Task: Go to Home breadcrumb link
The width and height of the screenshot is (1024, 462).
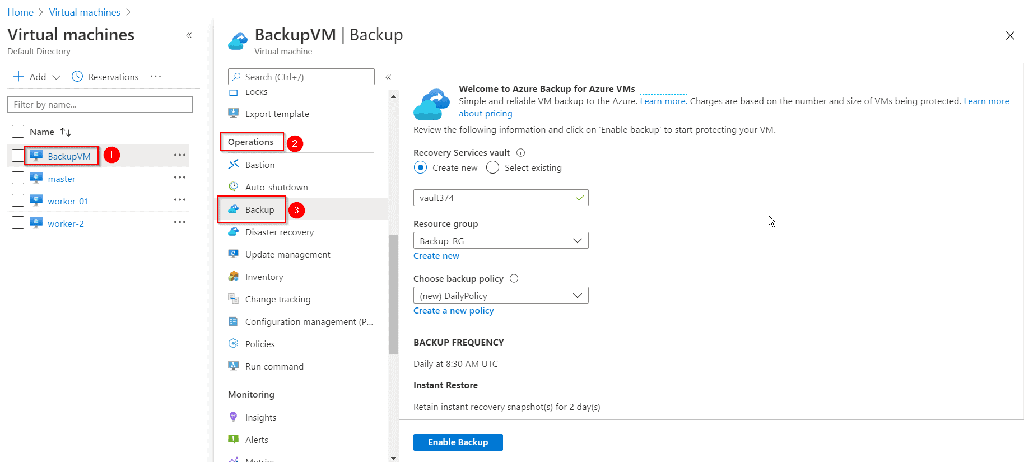Action: [x=20, y=12]
